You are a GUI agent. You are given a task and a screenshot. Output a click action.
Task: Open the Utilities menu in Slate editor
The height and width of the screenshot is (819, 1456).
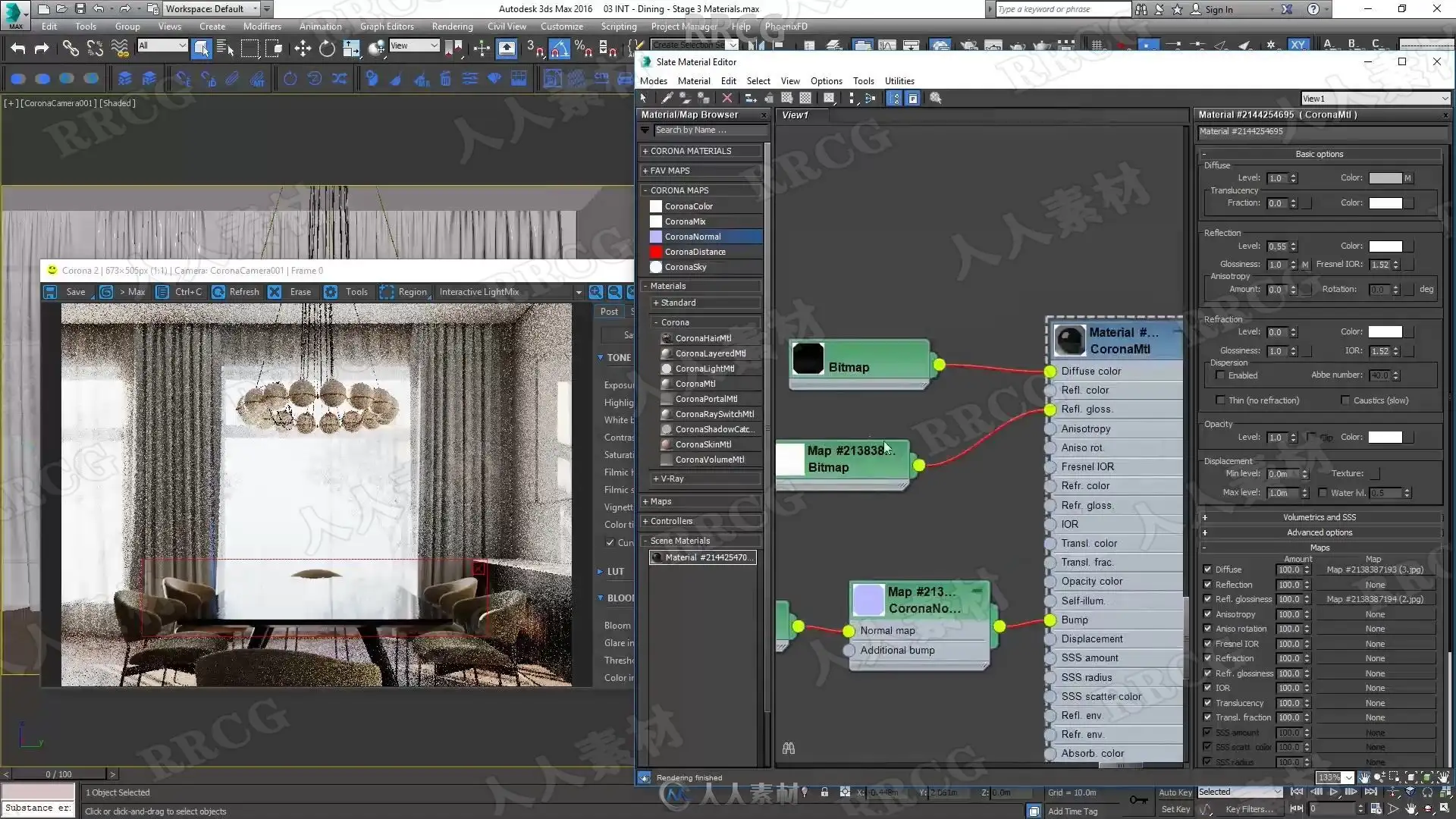[x=899, y=81]
